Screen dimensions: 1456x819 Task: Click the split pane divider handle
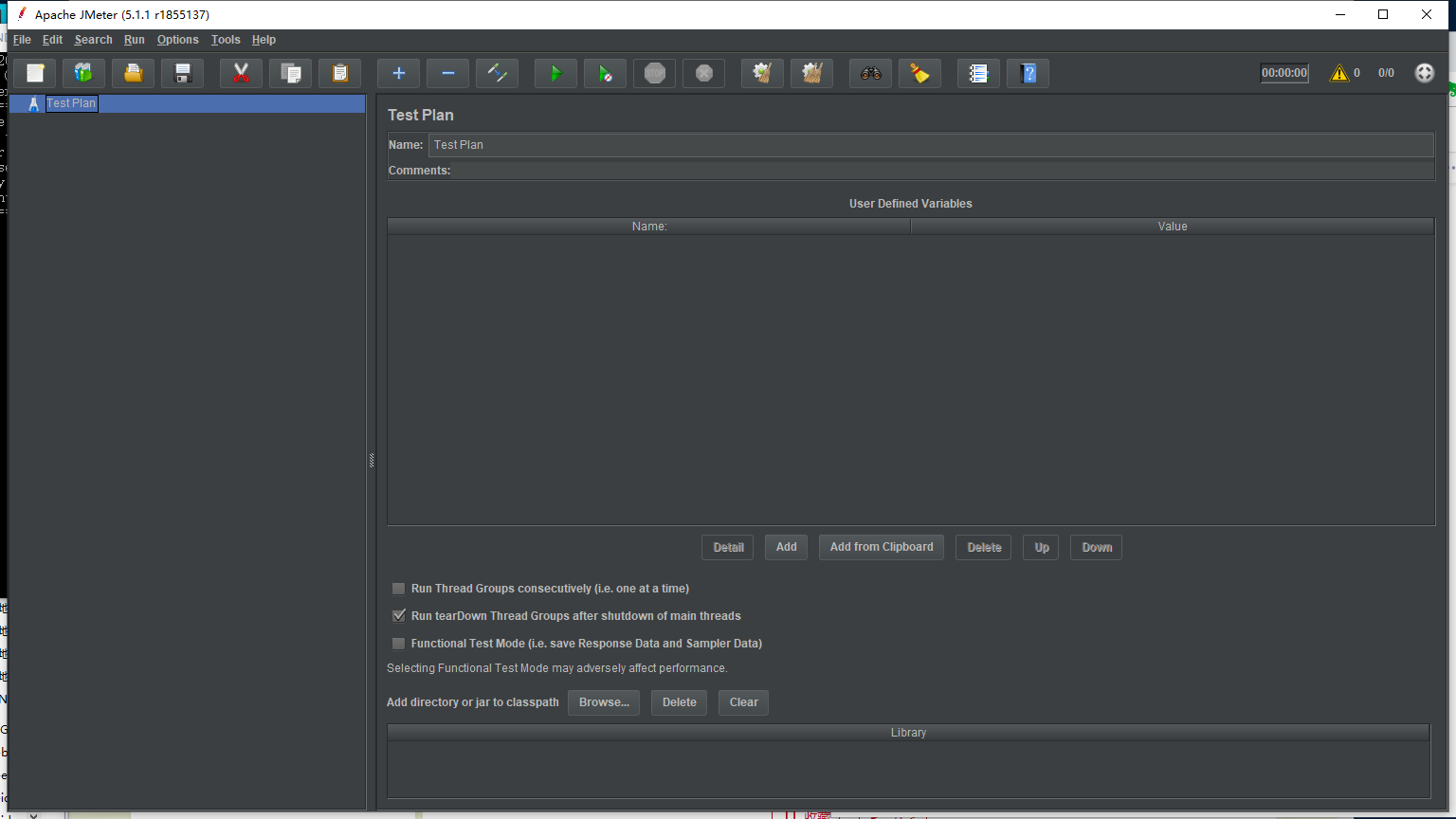(x=372, y=460)
